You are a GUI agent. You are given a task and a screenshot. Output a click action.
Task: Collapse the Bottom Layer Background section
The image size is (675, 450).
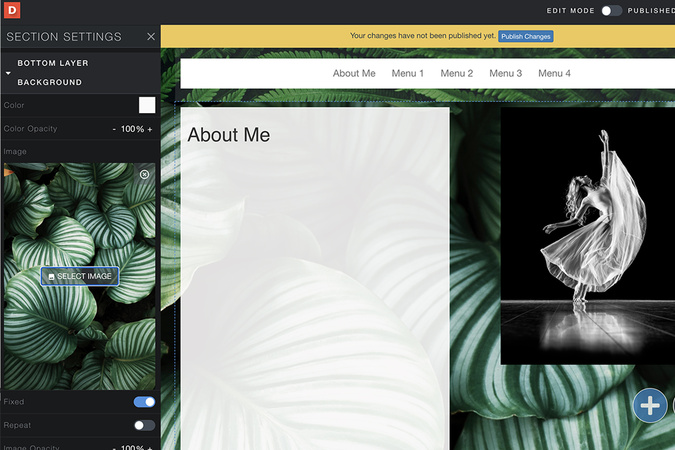click(8, 73)
